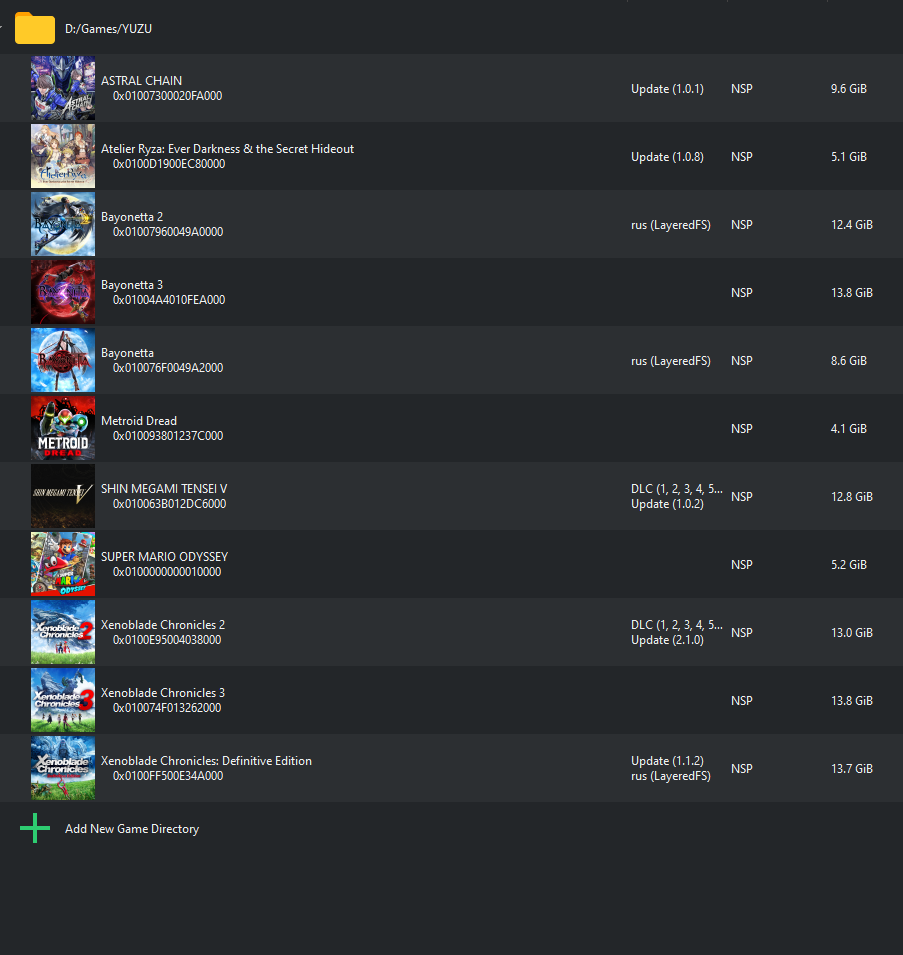
Task: Click the Xenoblade Chronicles 3 cover art
Action: click(x=63, y=700)
